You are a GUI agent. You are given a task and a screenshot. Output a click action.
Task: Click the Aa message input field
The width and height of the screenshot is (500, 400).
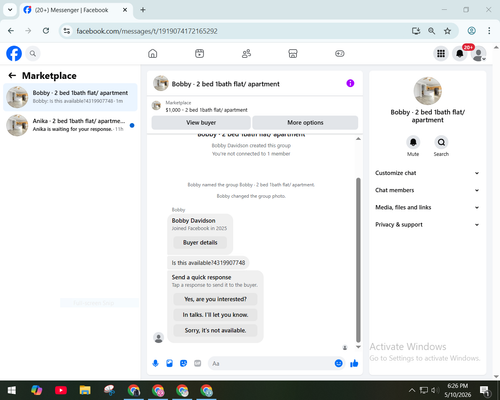pyautogui.click(x=271, y=363)
